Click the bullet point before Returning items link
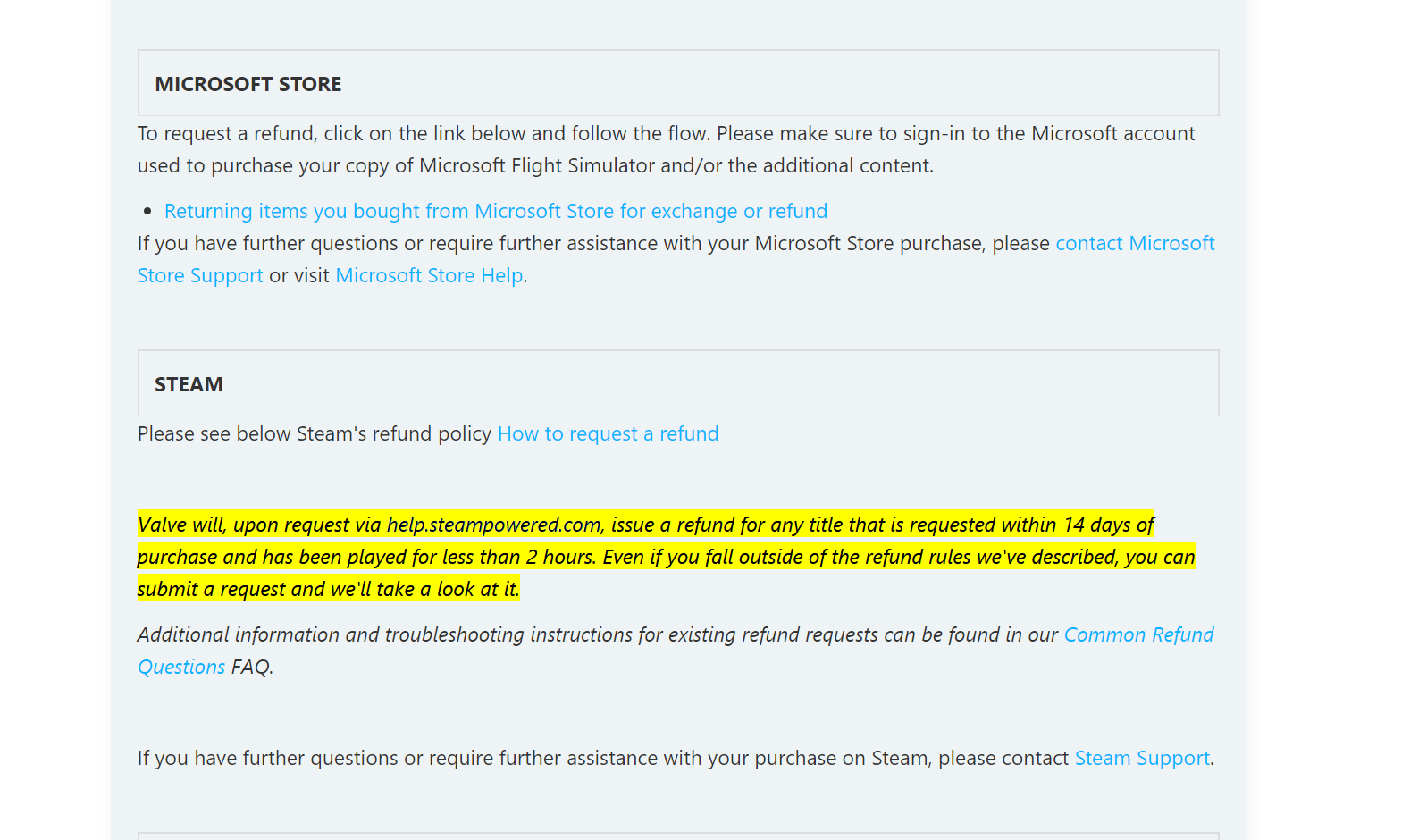The height and width of the screenshot is (840, 1427). coord(147,212)
